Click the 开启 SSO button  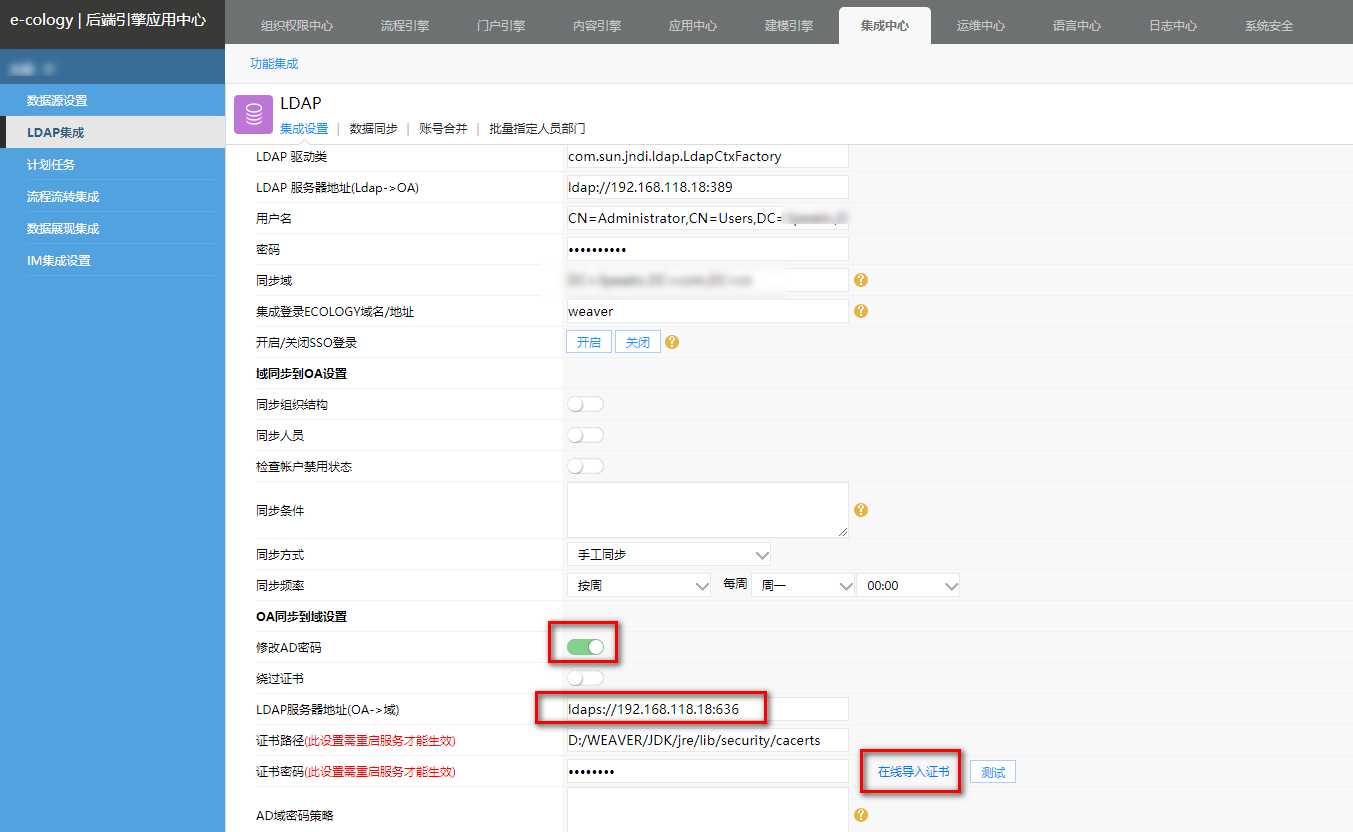(589, 342)
